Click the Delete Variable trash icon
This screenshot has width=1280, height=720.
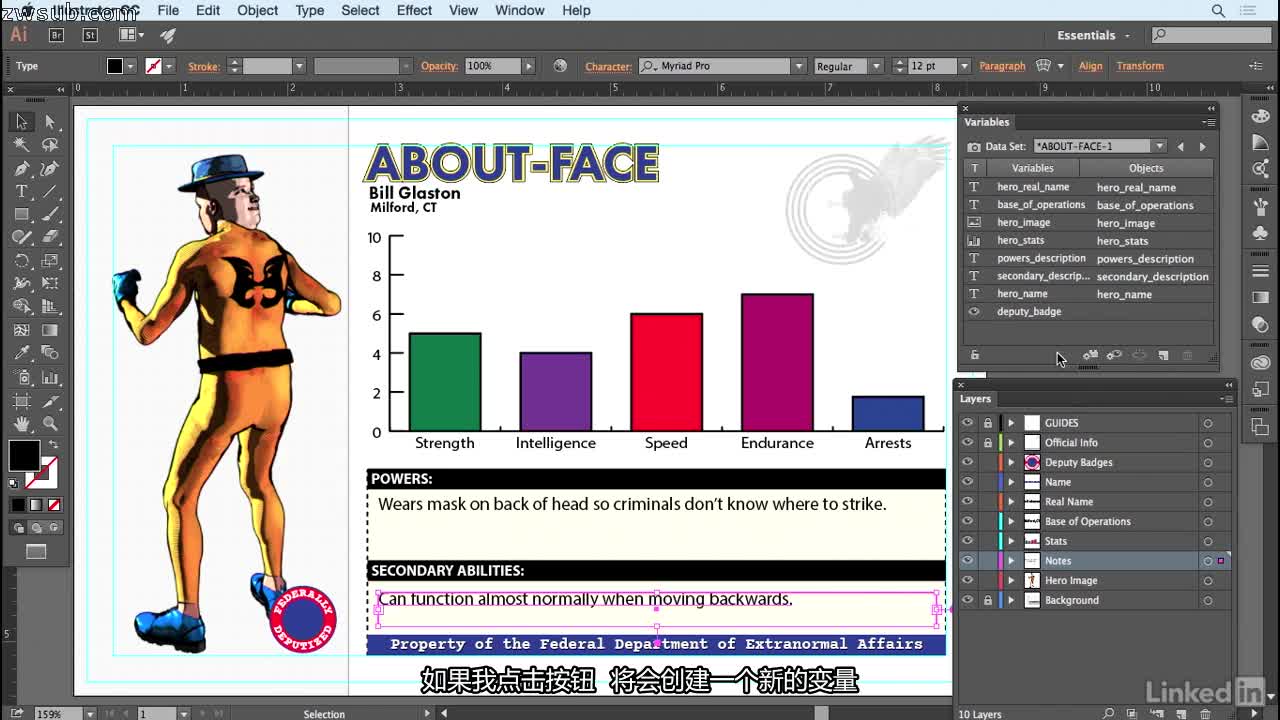[1188, 356]
